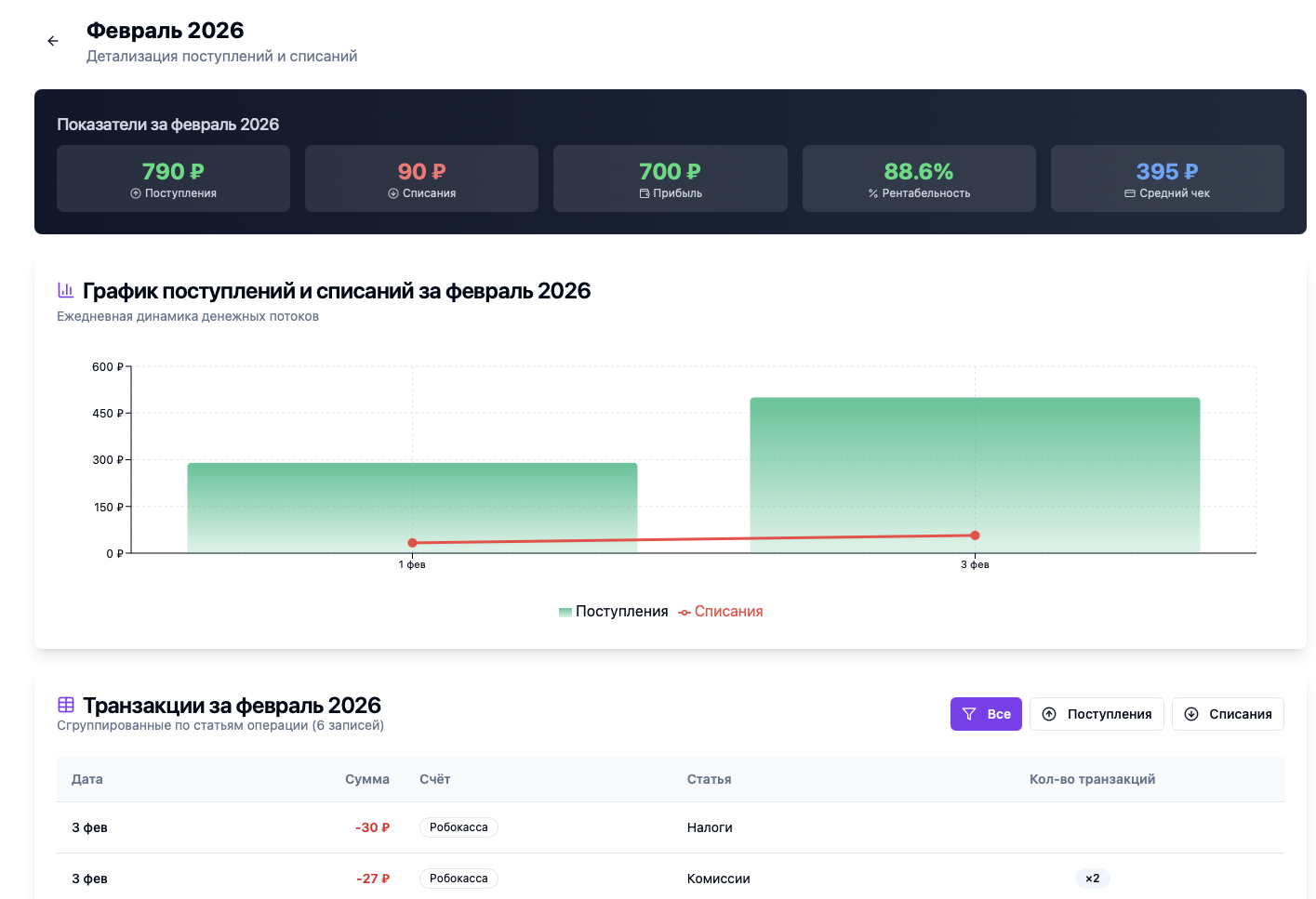Image resolution: width=1316 pixels, height=899 pixels.
Task: Click the back arrow next to Февраль 2026
Action: click(x=53, y=41)
